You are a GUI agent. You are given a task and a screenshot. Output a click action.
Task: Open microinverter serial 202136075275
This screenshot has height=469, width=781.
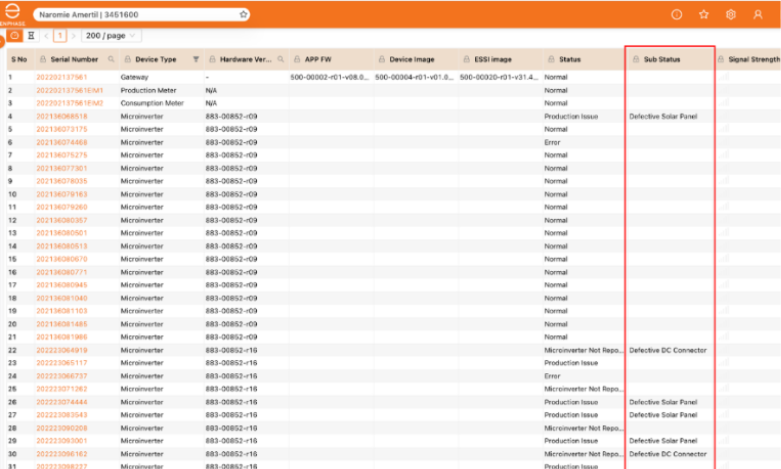pos(62,155)
